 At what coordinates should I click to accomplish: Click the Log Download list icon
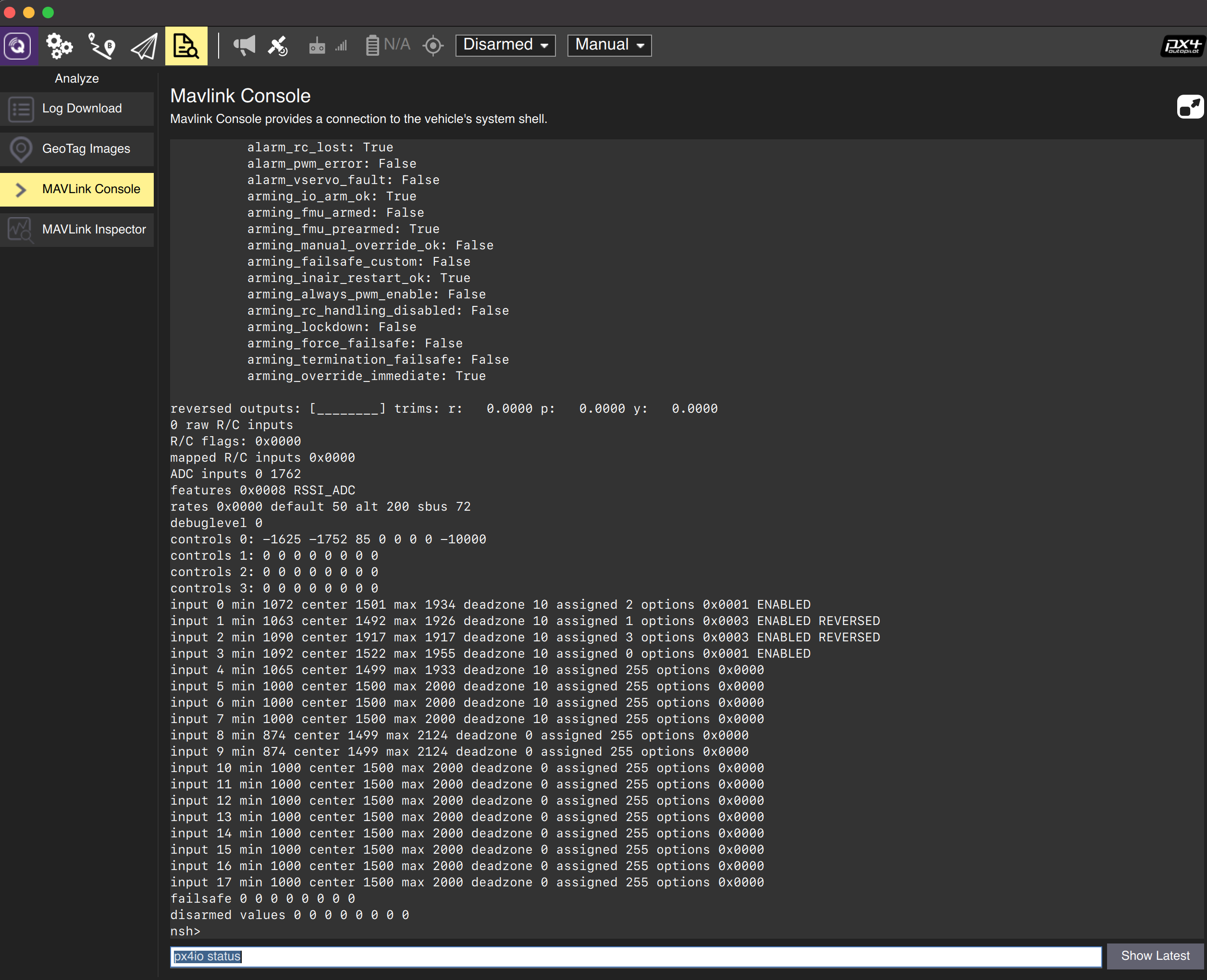point(21,109)
